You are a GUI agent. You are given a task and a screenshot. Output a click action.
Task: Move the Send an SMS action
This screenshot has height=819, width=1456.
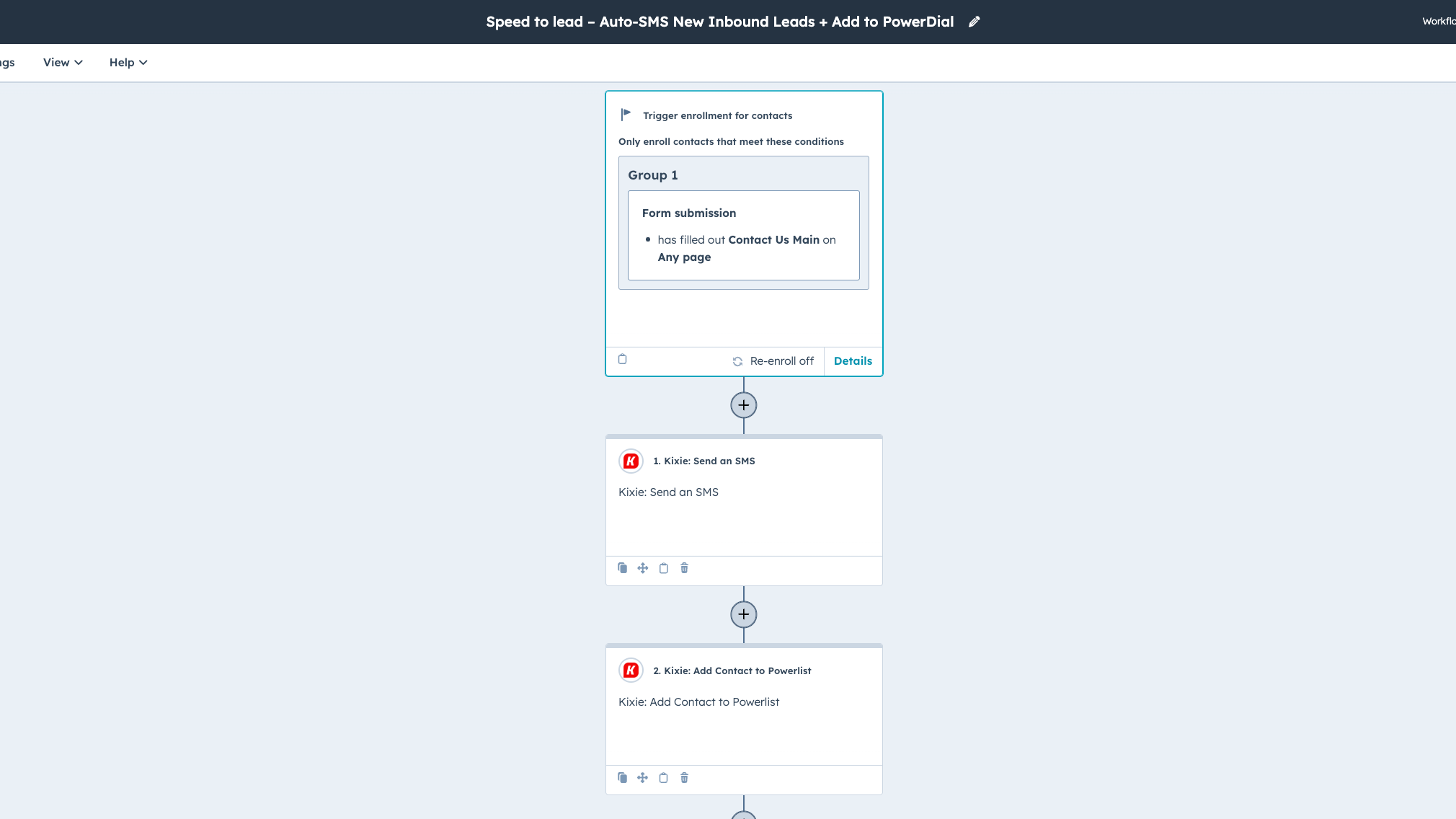pos(643,568)
